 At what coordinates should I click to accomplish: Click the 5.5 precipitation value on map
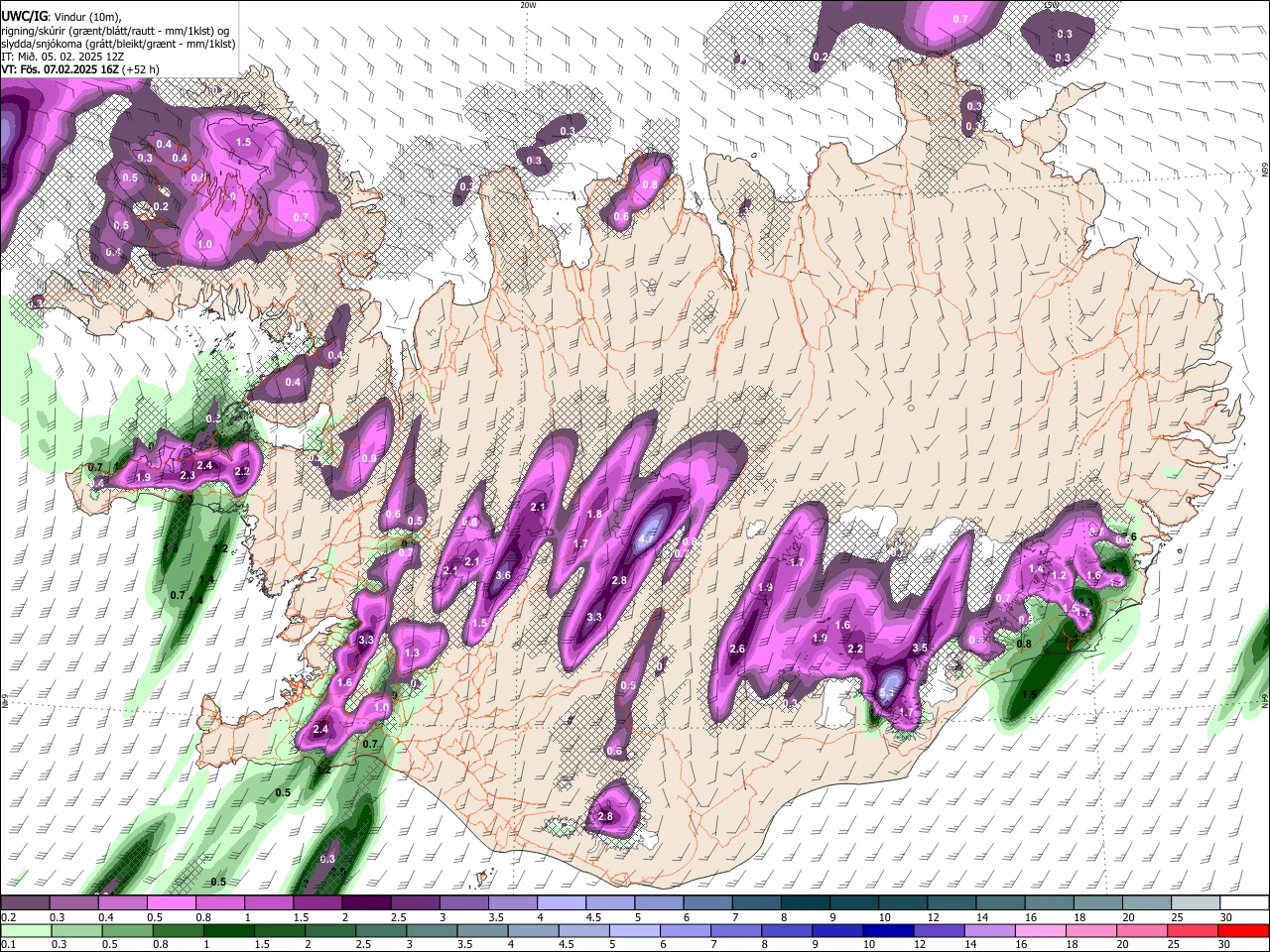888,693
